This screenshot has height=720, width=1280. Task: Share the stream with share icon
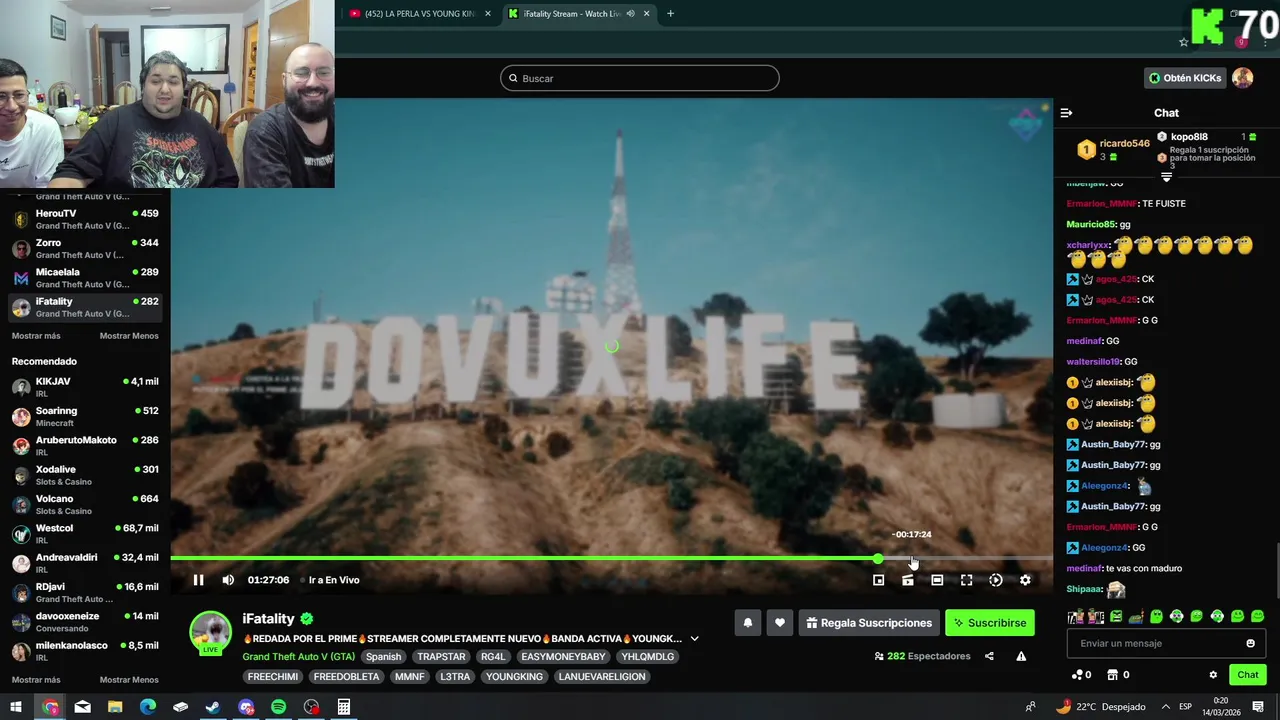(989, 657)
